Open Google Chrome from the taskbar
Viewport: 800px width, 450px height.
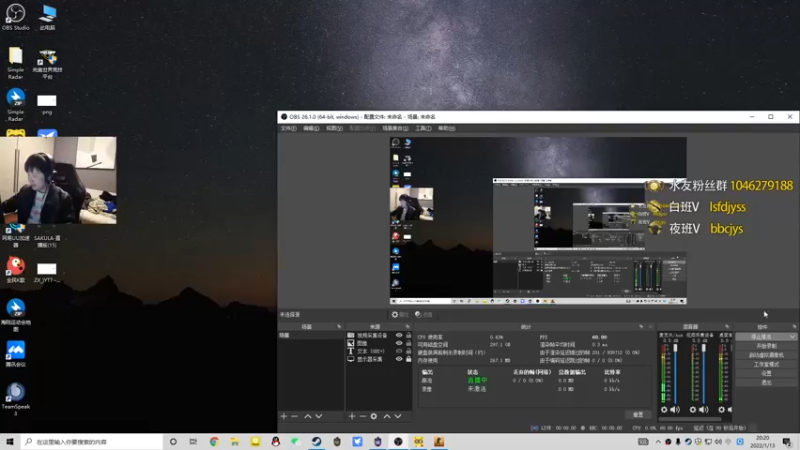(x=214, y=442)
